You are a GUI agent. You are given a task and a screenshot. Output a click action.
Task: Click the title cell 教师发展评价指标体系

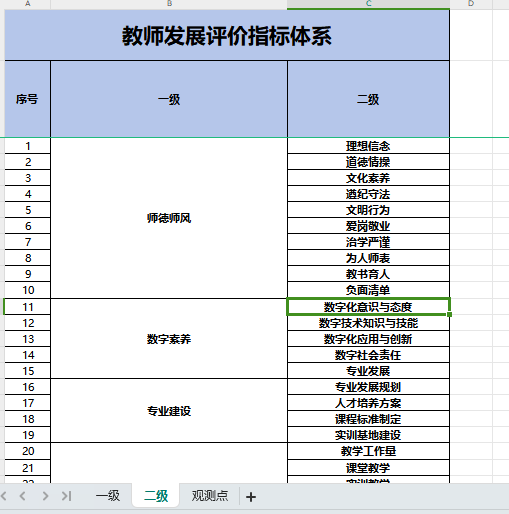[227, 35]
